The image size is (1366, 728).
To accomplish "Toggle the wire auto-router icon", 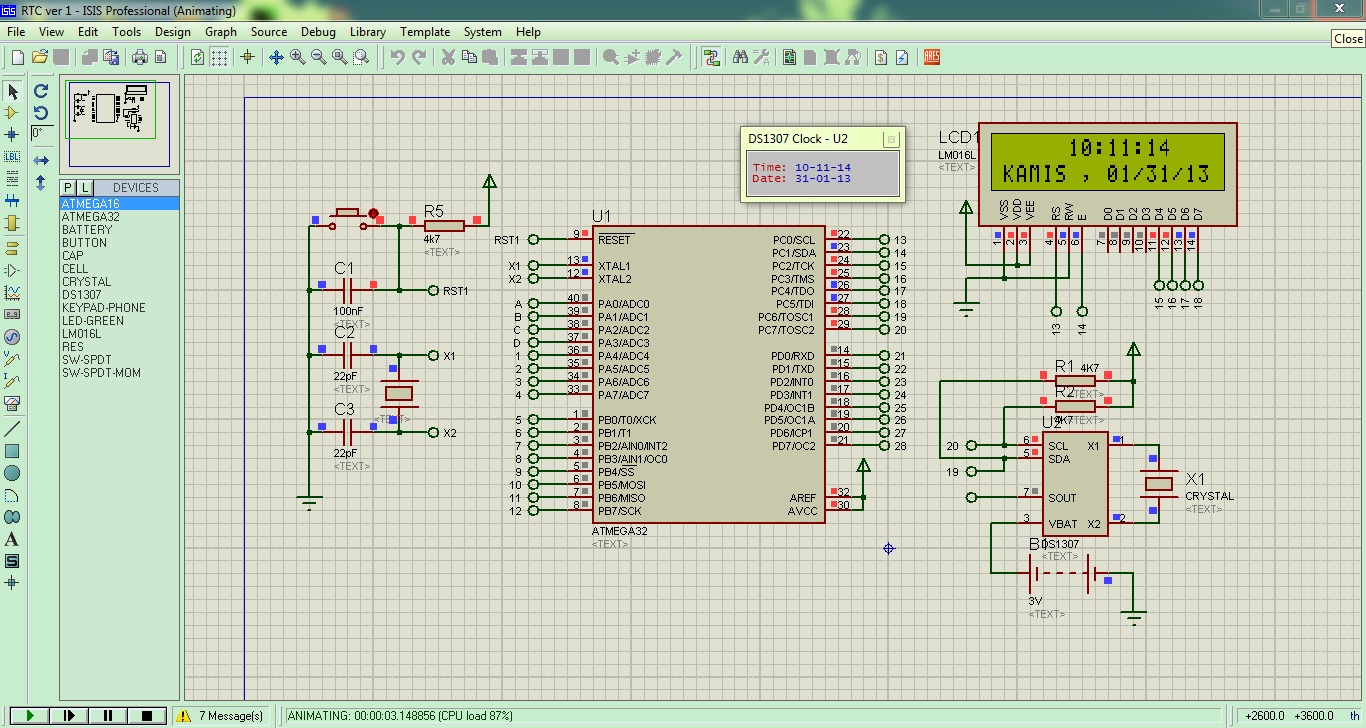I will 711,57.
